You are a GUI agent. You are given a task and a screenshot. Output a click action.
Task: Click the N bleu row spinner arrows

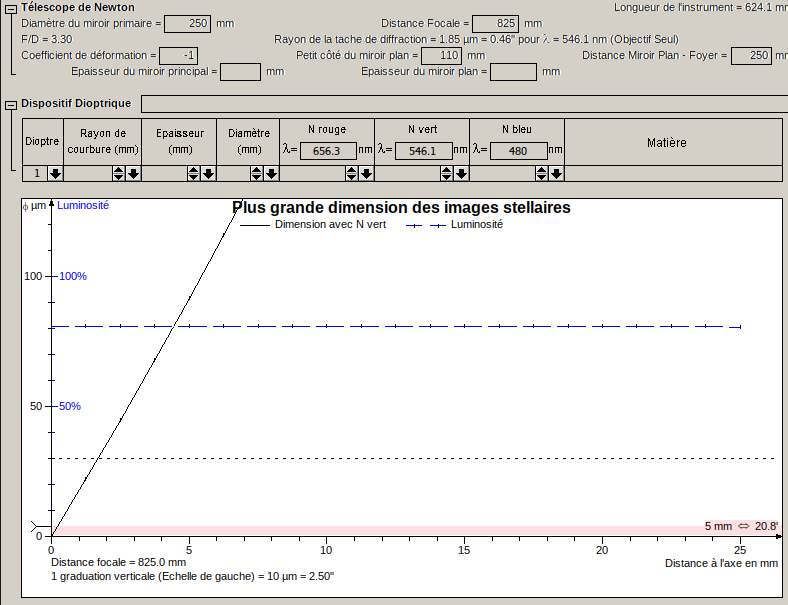tap(542, 174)
